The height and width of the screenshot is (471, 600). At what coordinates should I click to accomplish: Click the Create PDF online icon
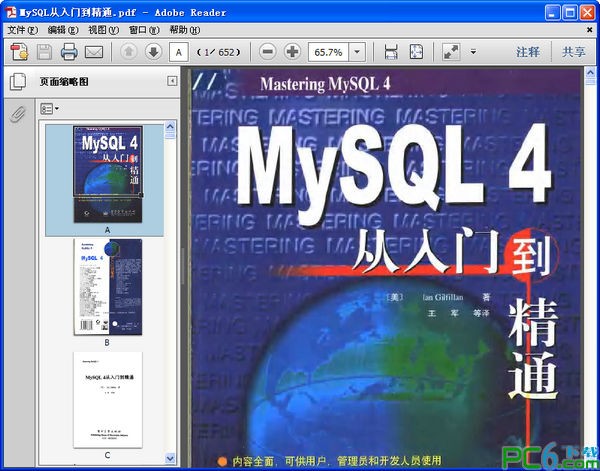point(19,52)
